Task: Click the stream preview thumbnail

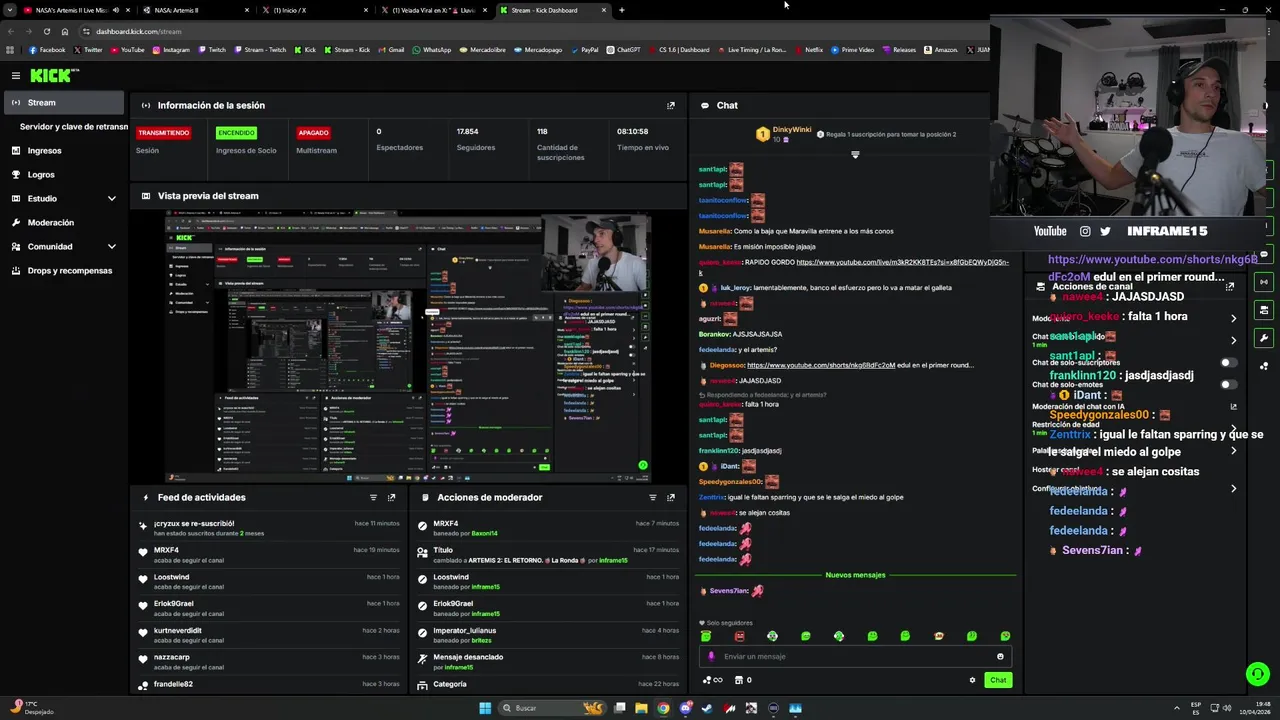Action: click(408, 345)
